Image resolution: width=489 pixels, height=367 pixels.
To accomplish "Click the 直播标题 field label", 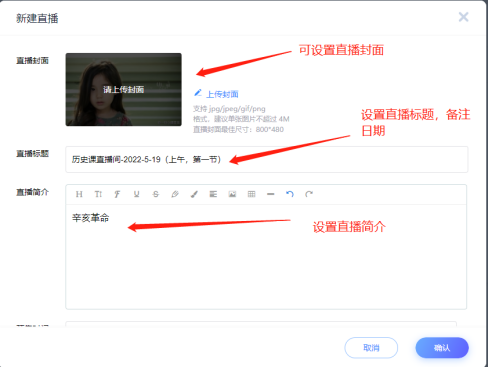I will [33, 153].
